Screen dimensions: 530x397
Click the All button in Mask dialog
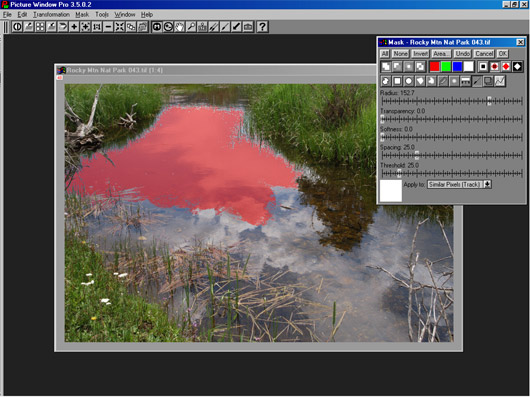[385, 54]
